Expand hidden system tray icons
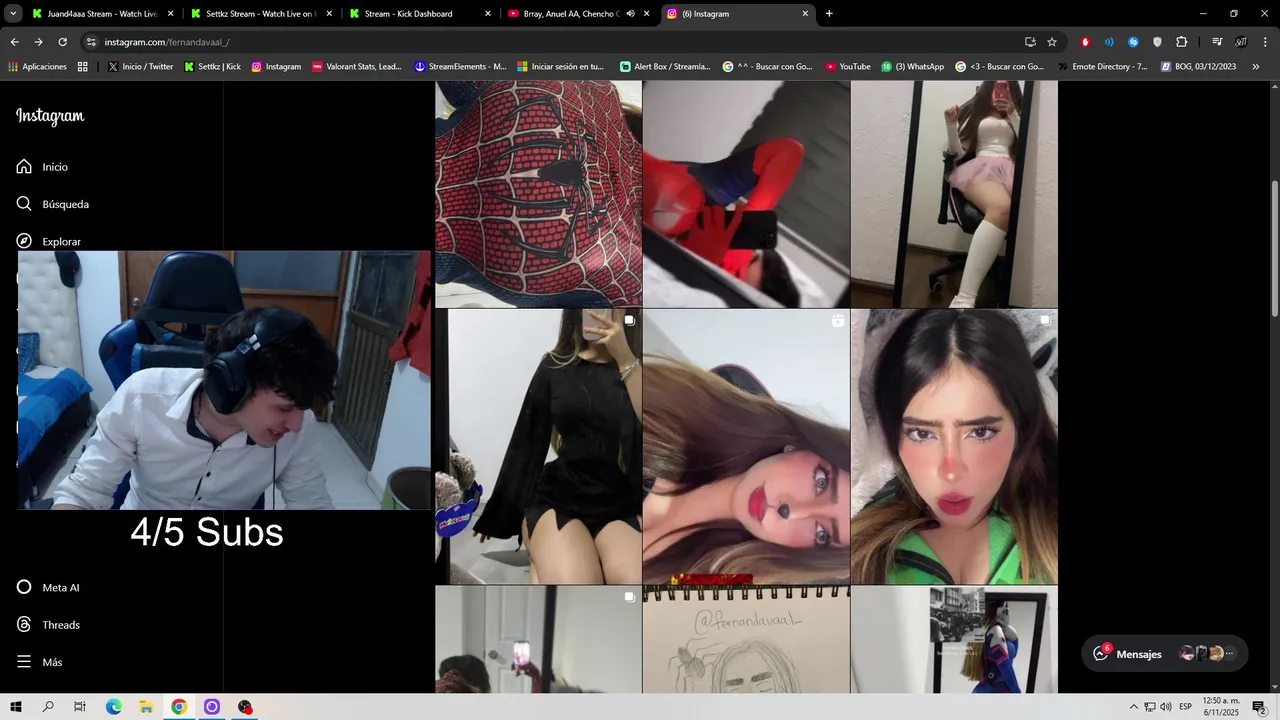Viewport: 1280px width, 720px height. 1134,707
